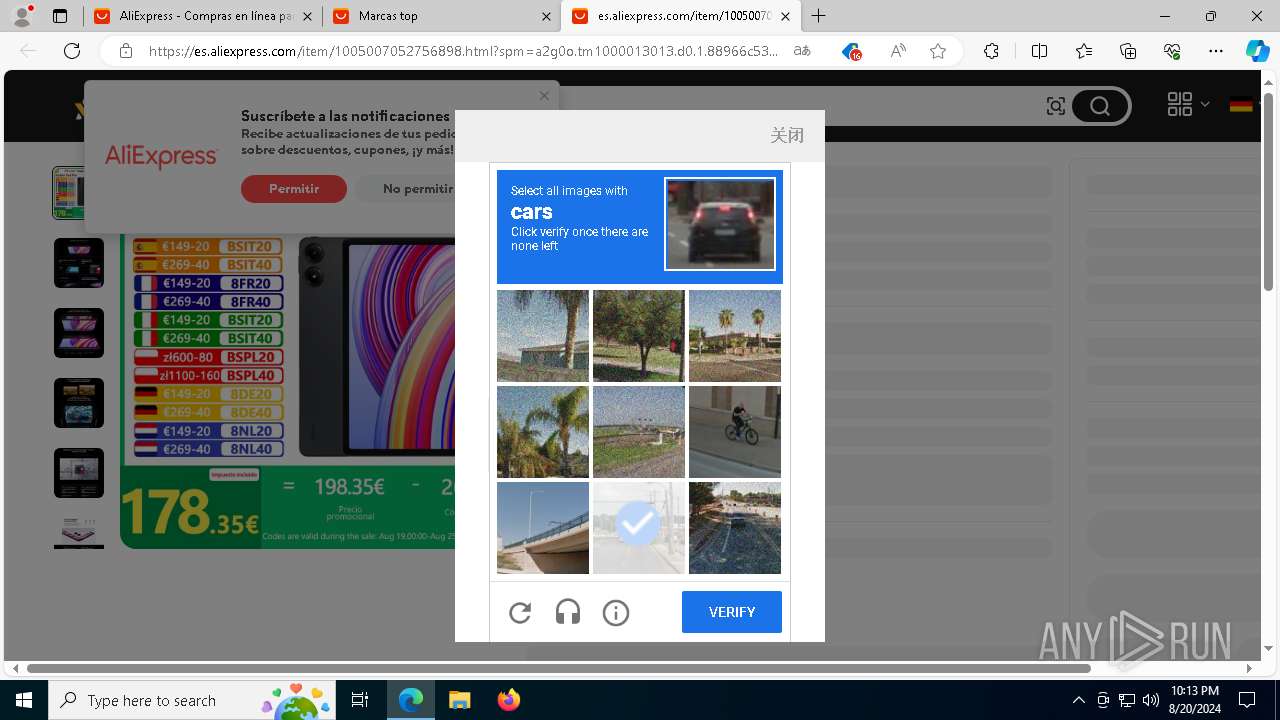The width and height of the screenshot is (1280, 720).
Task: Open browser extensions puzzle icon
Action: pos(991,51)
